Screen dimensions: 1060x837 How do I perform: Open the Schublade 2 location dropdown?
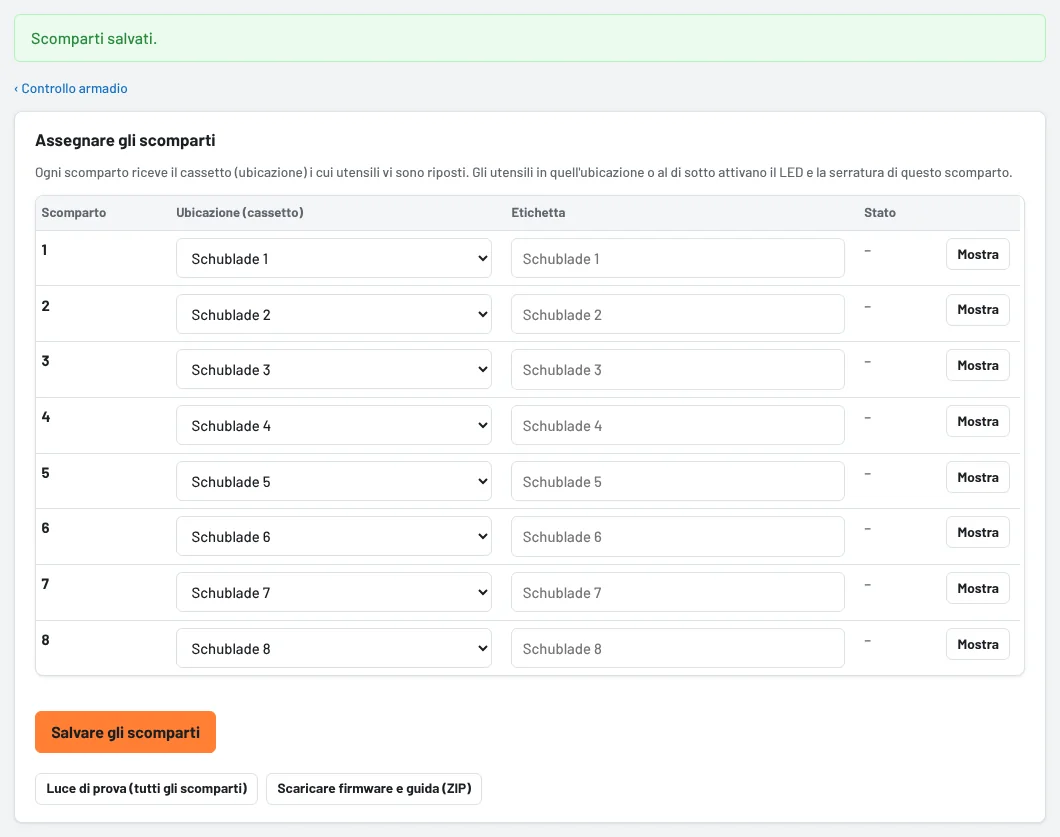[x=333, y=314]
